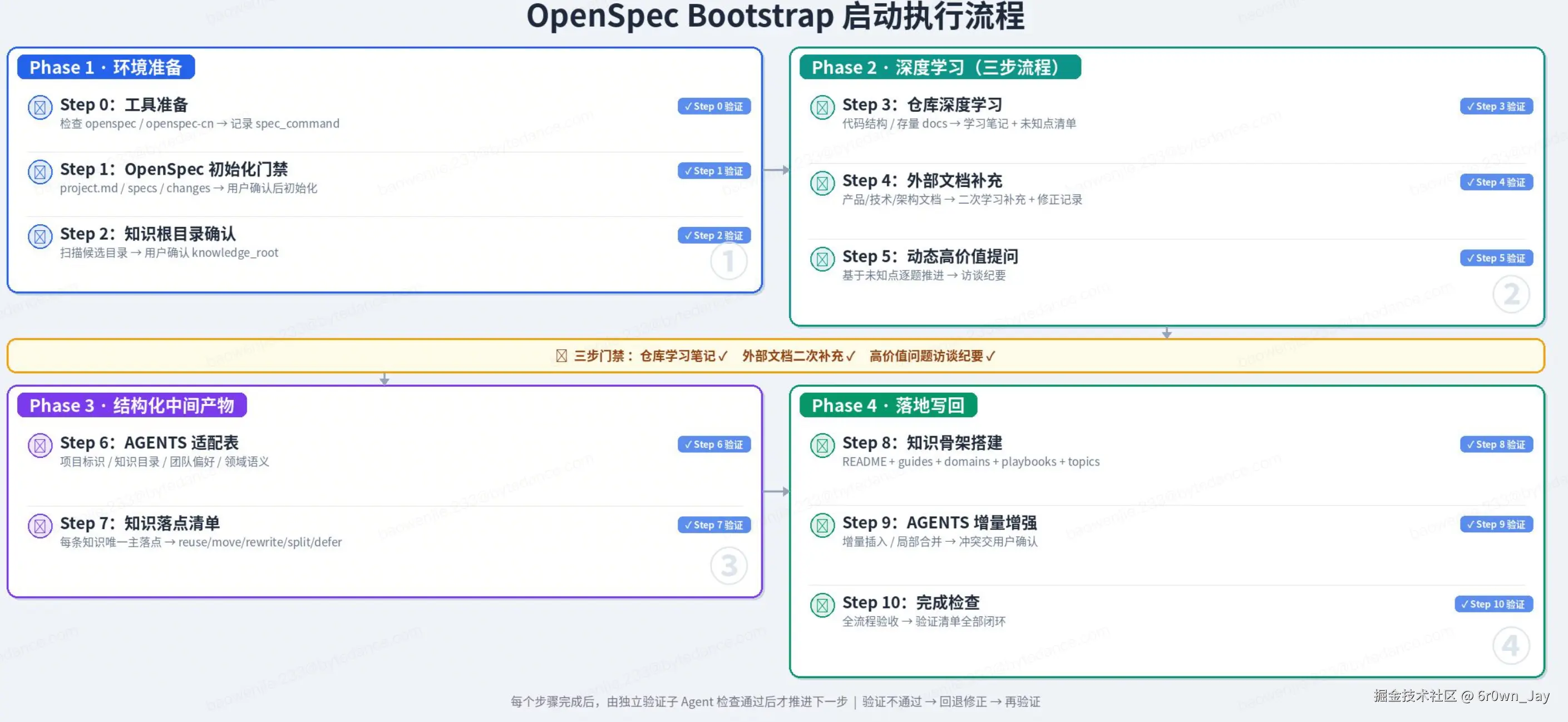Screen dimensions: 1568x722
Task: Click the Step 1 OpenSpec init icon
Action: point(40,172)
